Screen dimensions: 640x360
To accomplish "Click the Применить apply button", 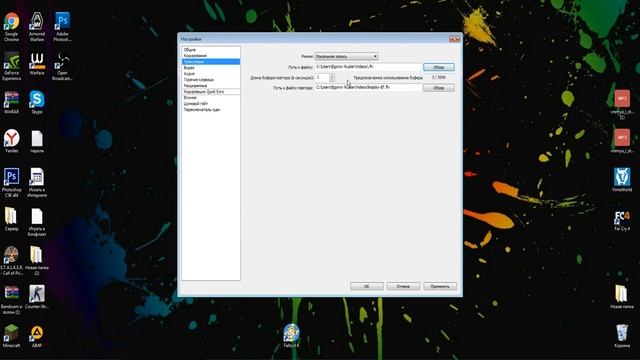I will coord(440,286).
